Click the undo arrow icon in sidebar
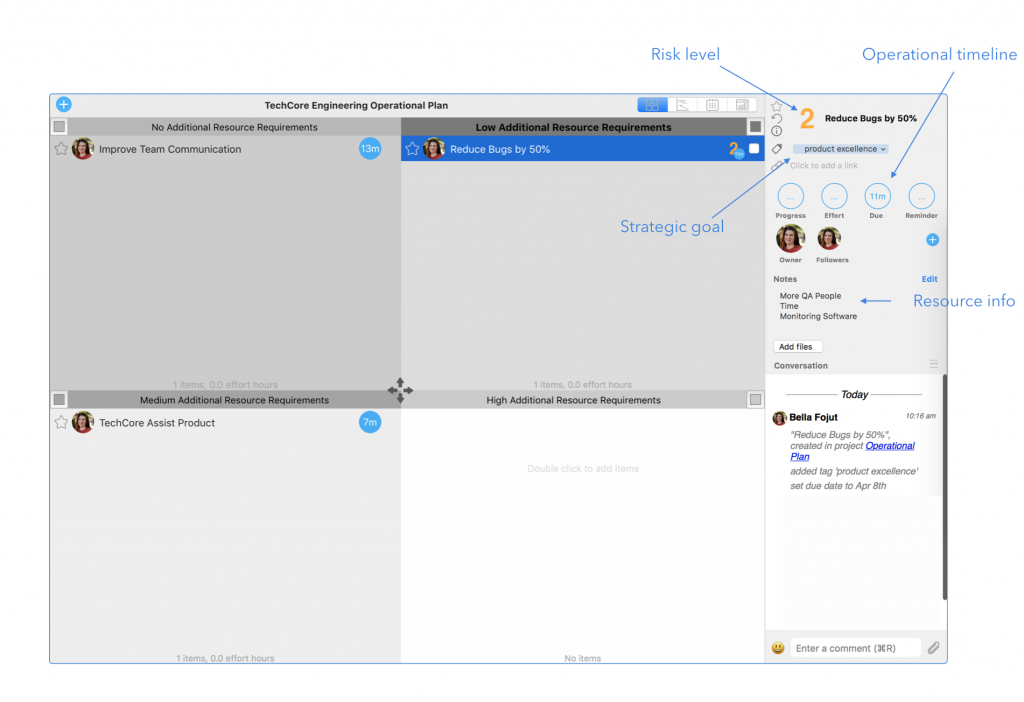Image resolution: width=1024 pixels, height=702 pixels. (776, 118)
